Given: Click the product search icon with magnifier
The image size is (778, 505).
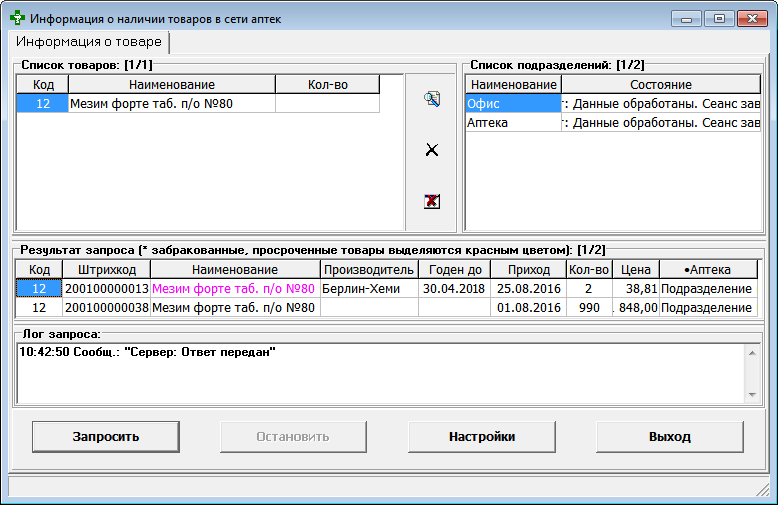Looking at the screenshot, I should click(432, 99).
